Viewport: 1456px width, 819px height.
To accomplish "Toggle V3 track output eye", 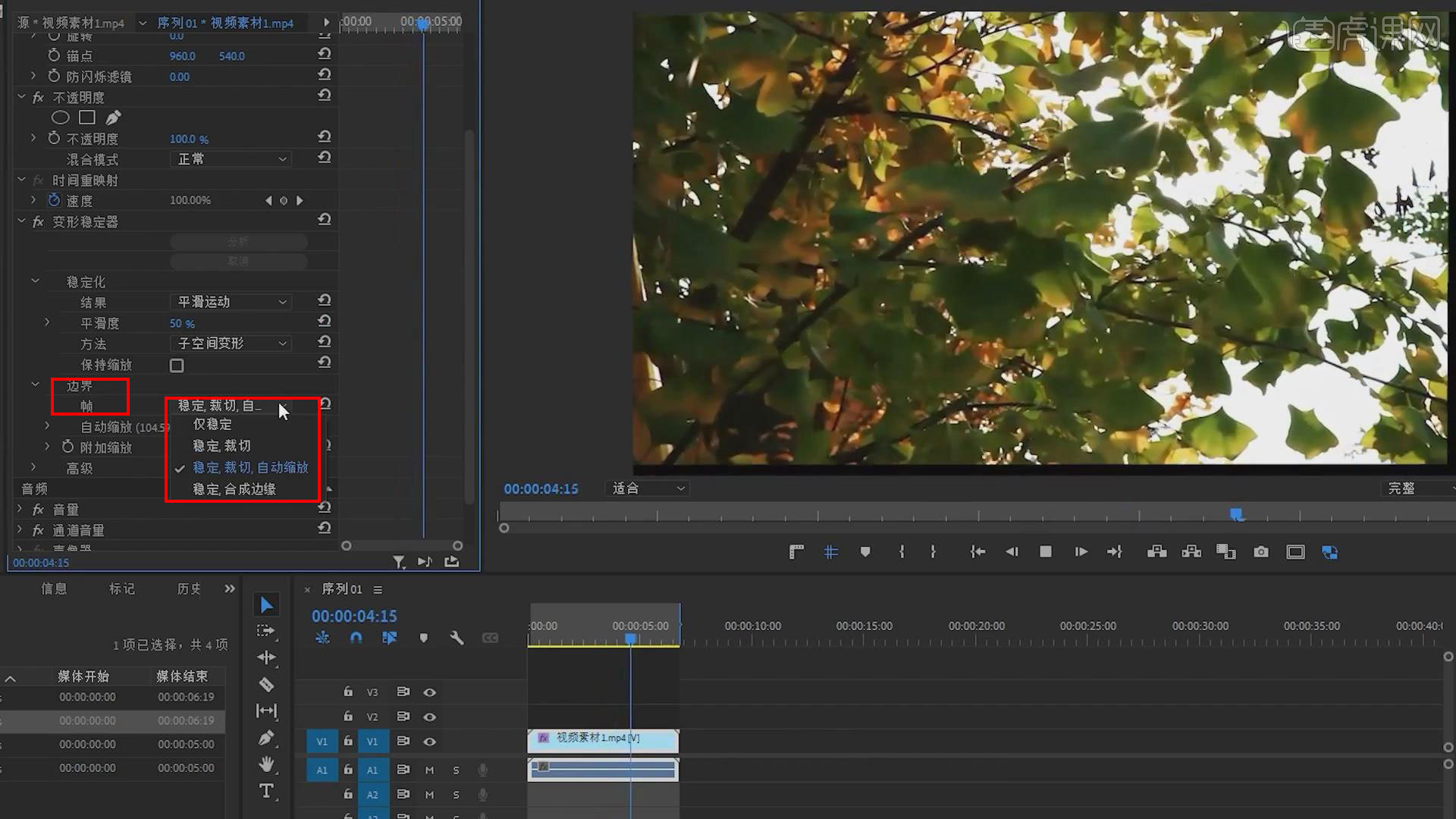I will (x=429, y=692).
